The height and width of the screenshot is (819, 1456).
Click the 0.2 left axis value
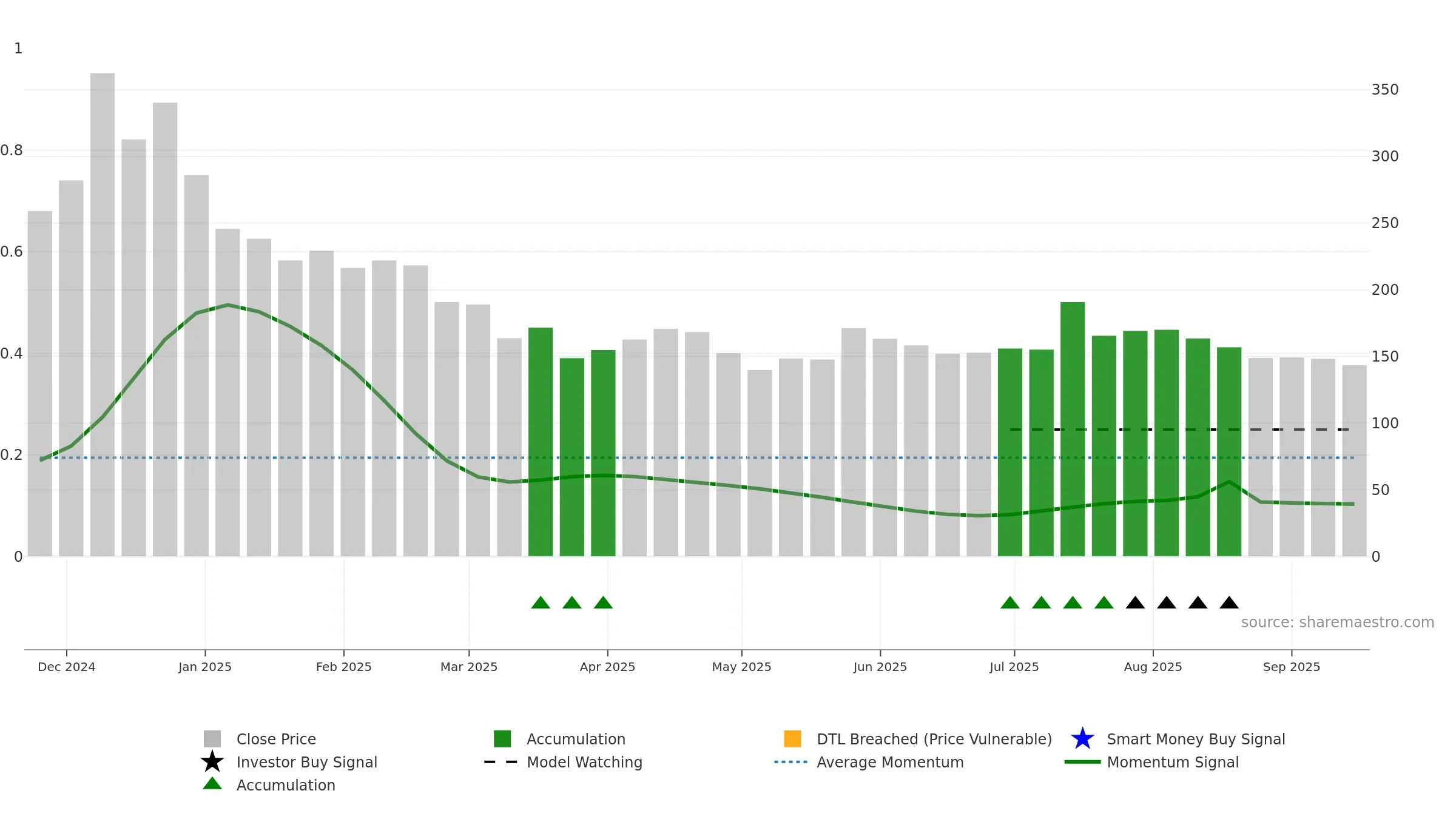click(12, 455)
